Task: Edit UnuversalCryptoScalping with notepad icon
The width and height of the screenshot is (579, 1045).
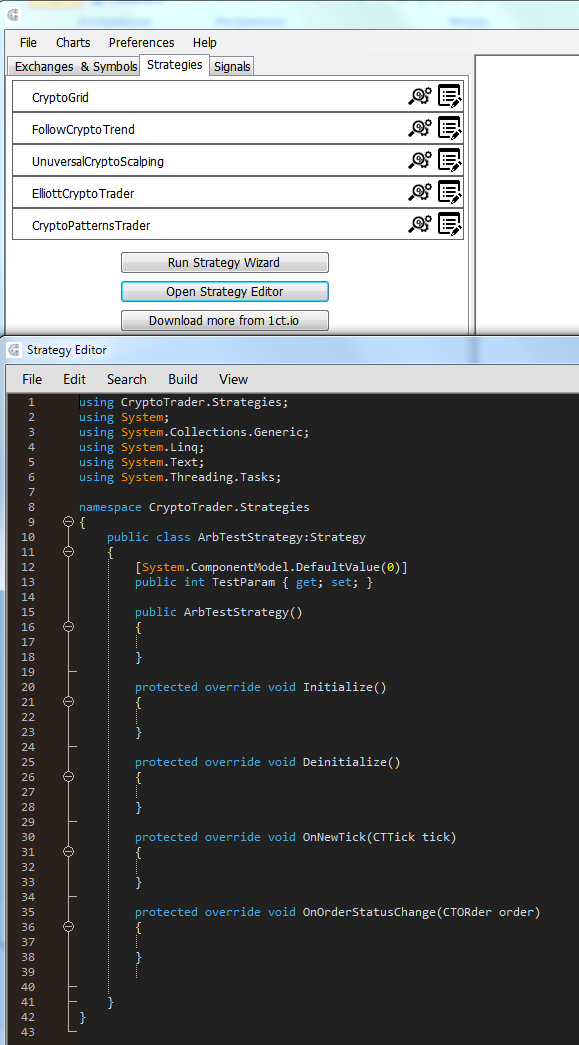Action: [450, 161]
